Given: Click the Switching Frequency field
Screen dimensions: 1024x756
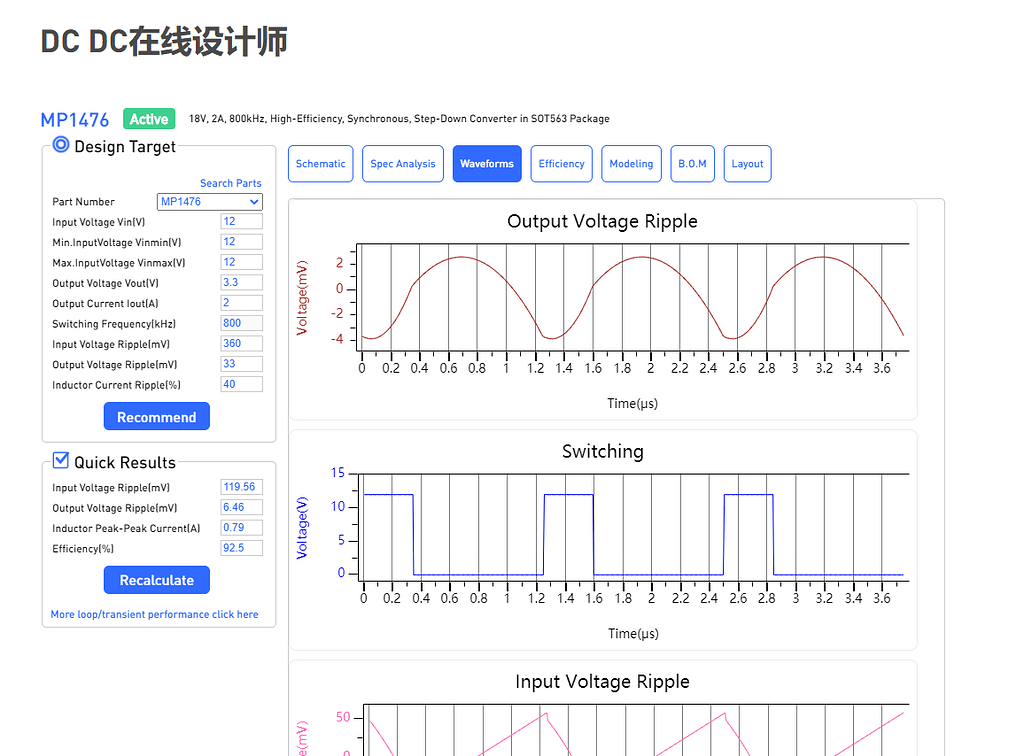Looking at the screenshot, I should [x=241, y=323].
